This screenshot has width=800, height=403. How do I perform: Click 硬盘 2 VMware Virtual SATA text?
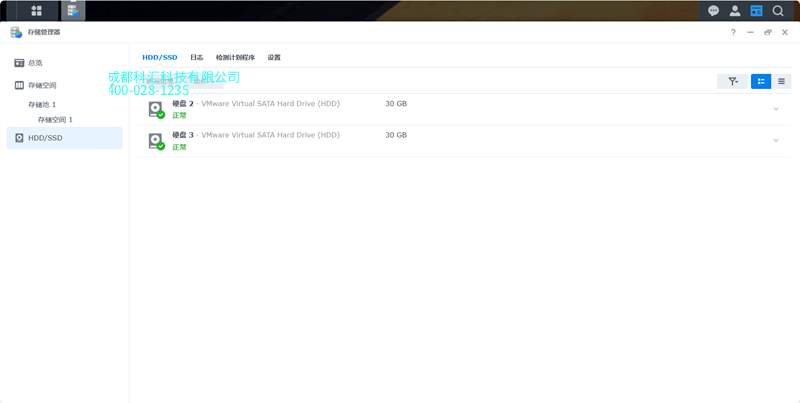click(256, 104)
